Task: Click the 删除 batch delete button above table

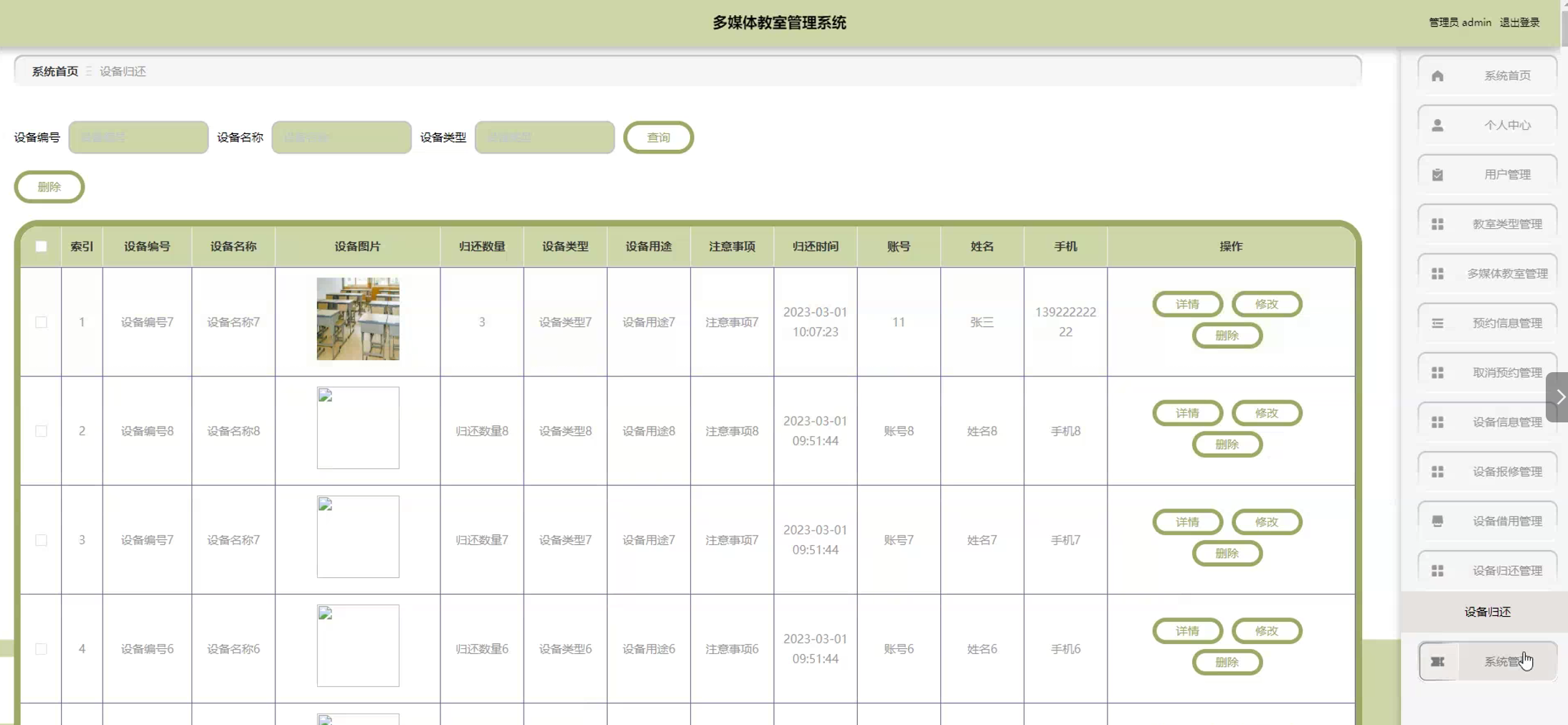Action: point(49,186)
